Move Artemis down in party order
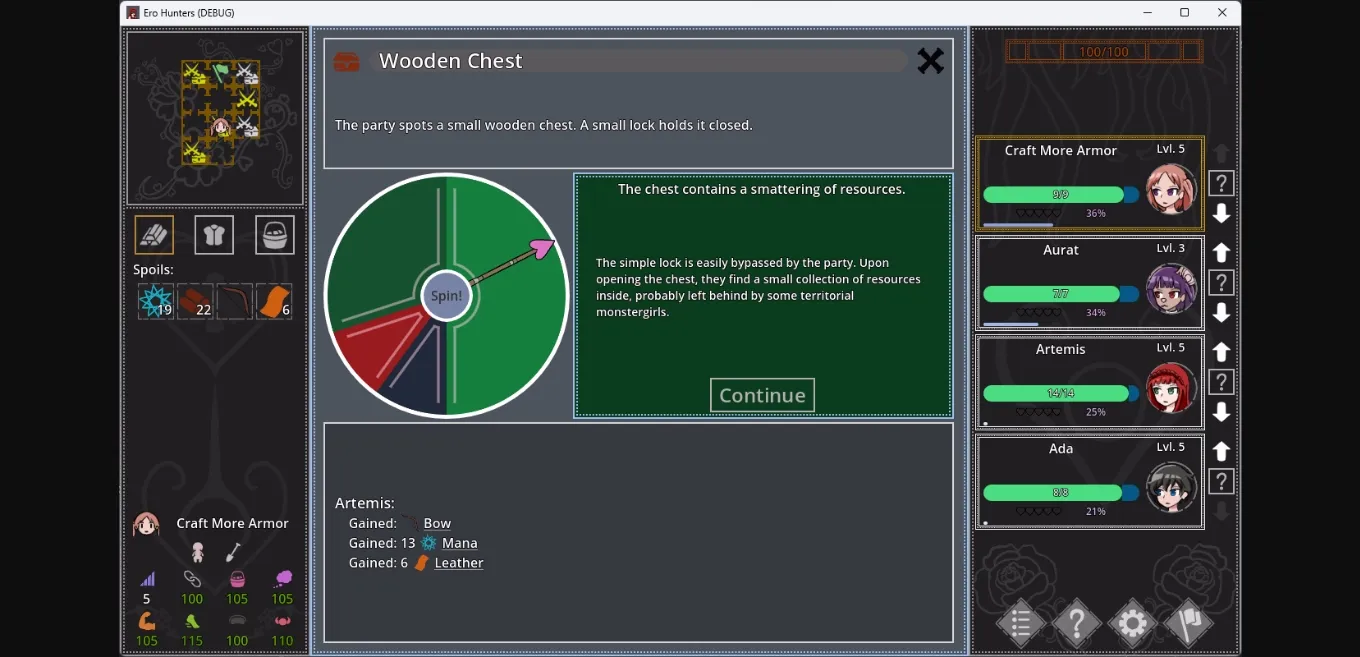 tap(1221, 412)
